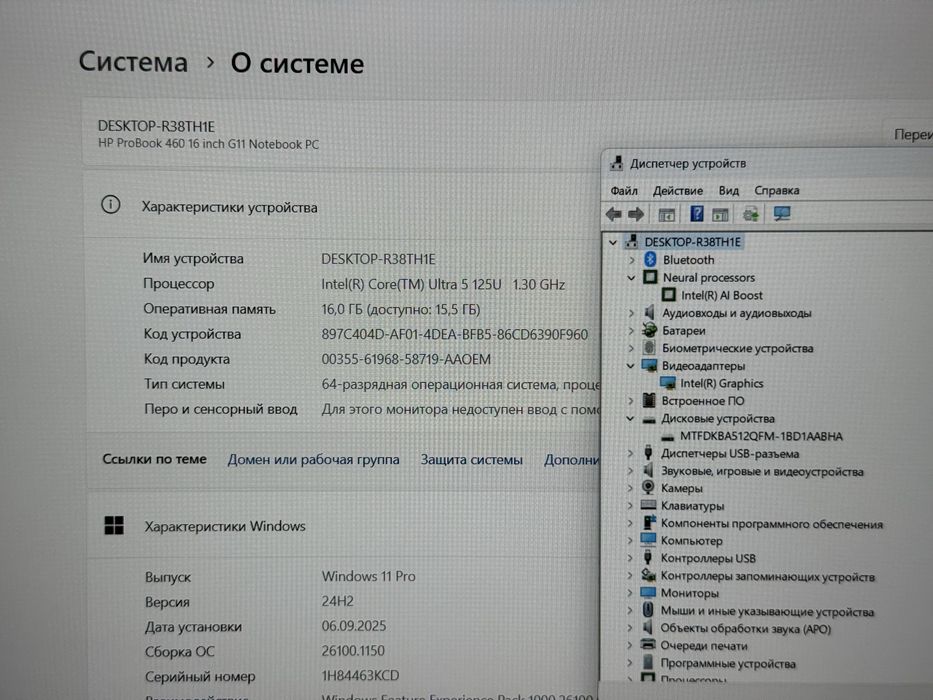Click the Forward arrow in Device Manager toolbar
Viewport: 933px width, 700px height.
636,214
